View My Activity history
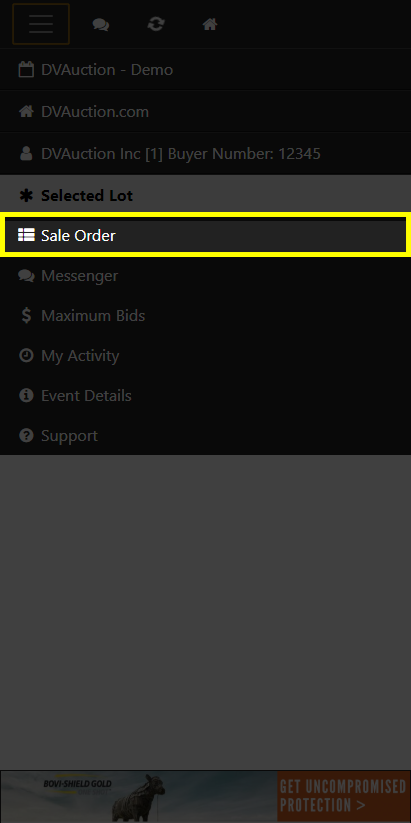Image resolution: width=411 pixels, height=823 pixels. coord(205,355)
